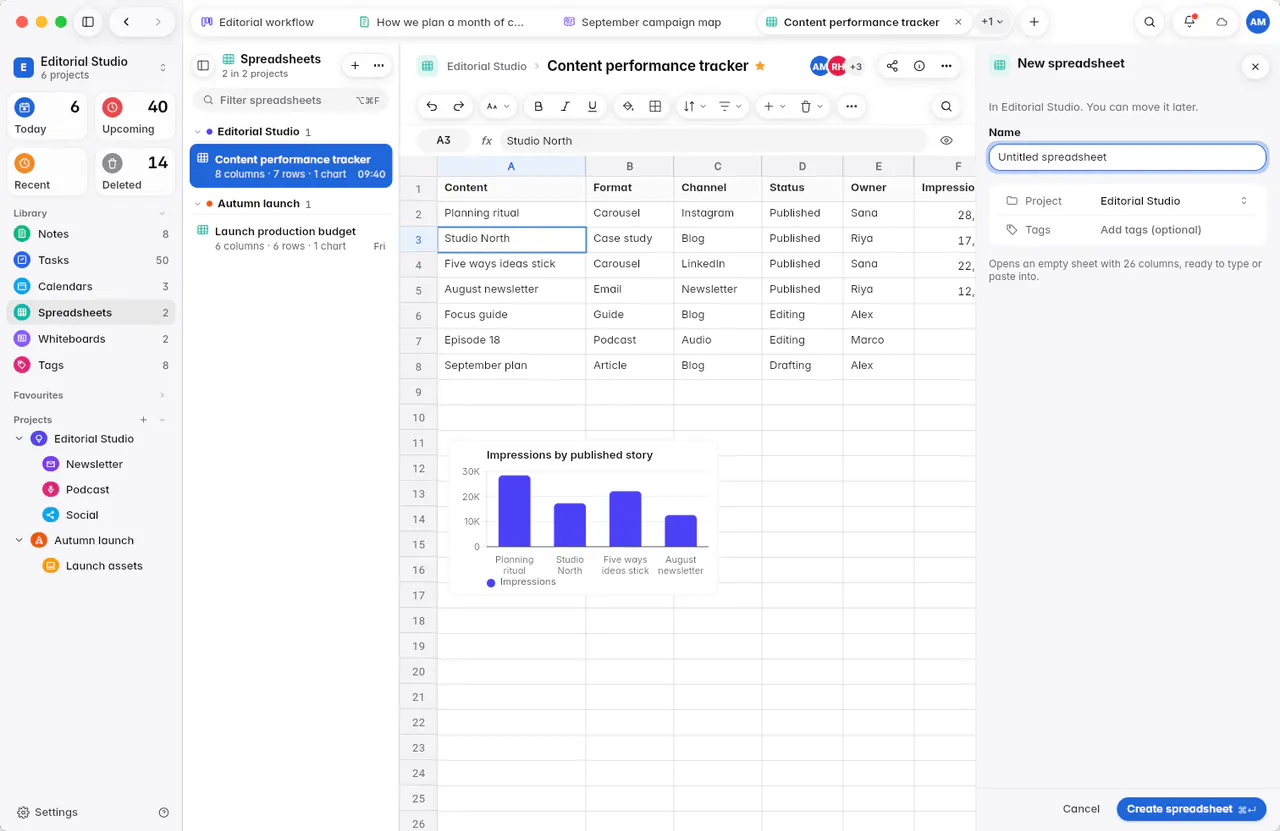The width and height of the screenshot is (1280, 831).
Task: Open the Today smart list card
Action: point(49,115)
